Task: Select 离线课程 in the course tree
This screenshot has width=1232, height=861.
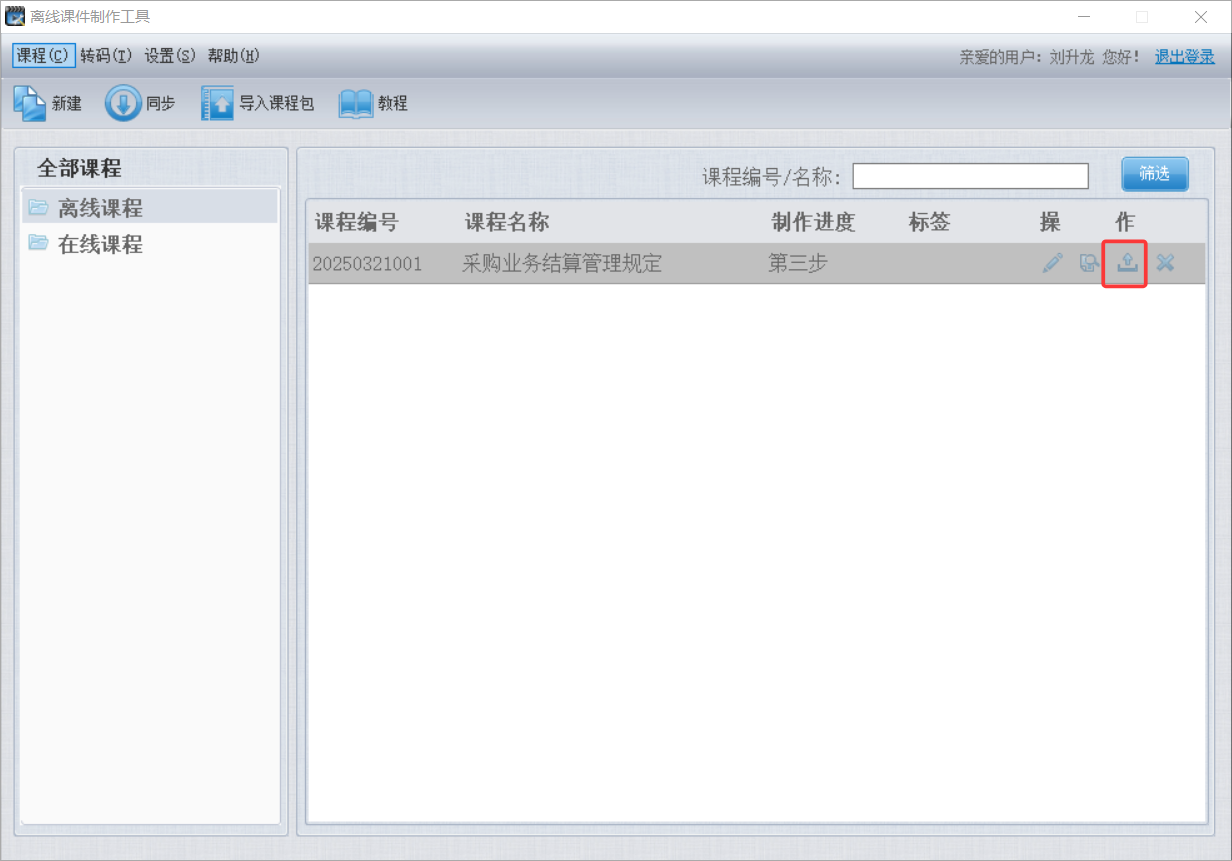Action: 100,208
